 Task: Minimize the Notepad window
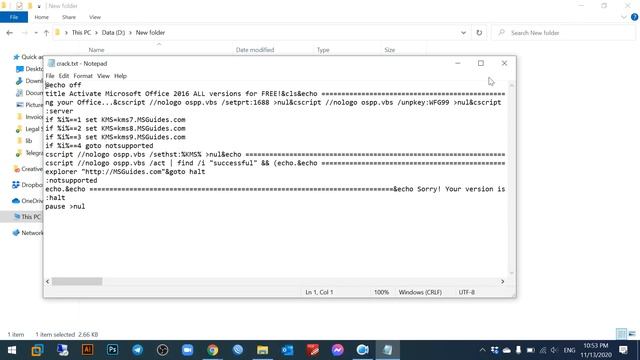point(458,63)
